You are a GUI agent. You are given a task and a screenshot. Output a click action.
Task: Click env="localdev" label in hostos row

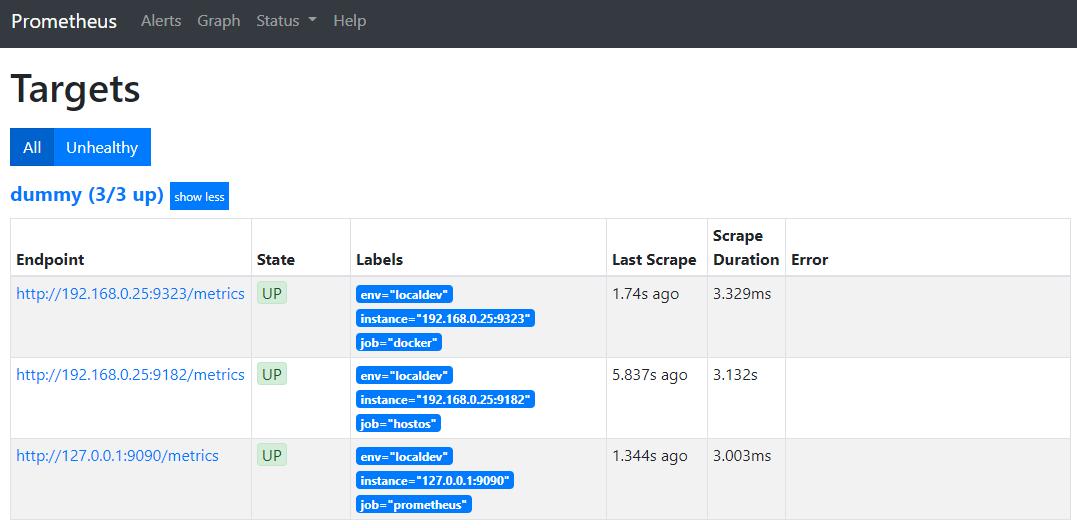pos(405,376)
